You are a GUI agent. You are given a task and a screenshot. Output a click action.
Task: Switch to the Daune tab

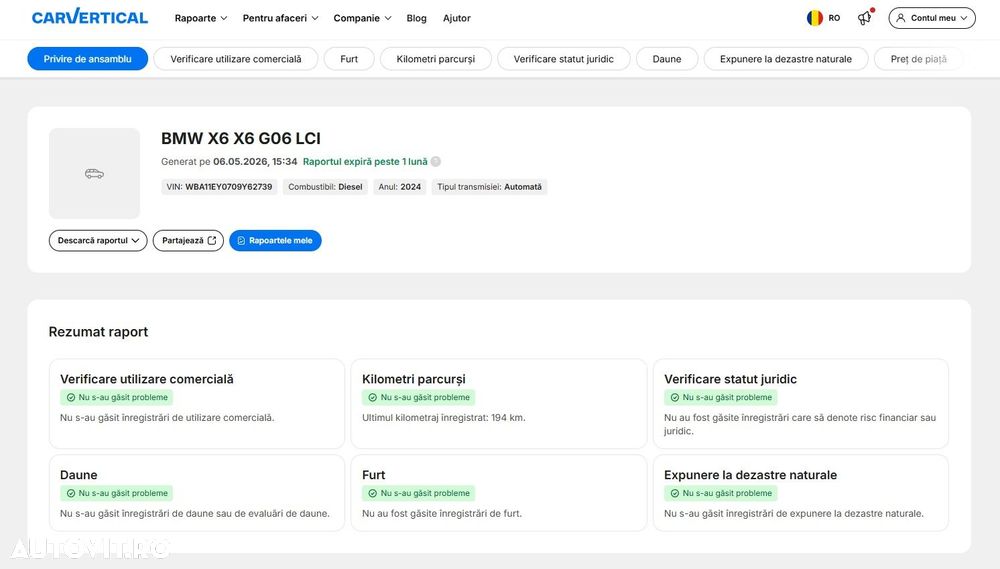click(667, 59)
